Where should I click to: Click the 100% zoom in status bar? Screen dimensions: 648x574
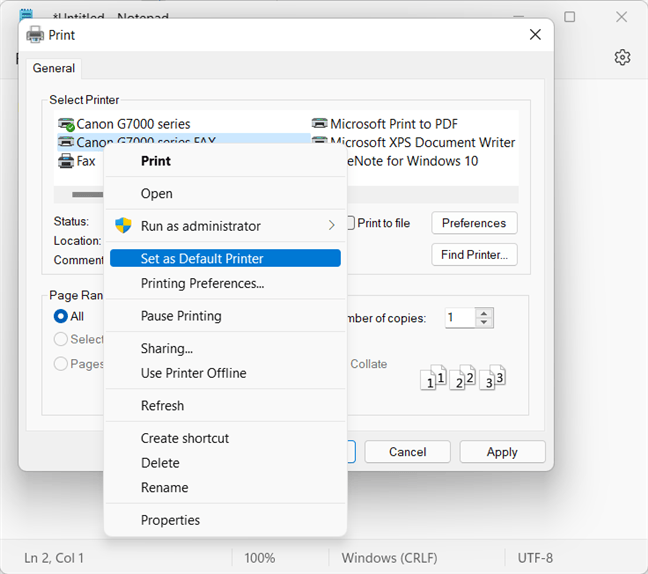point(260,558)
